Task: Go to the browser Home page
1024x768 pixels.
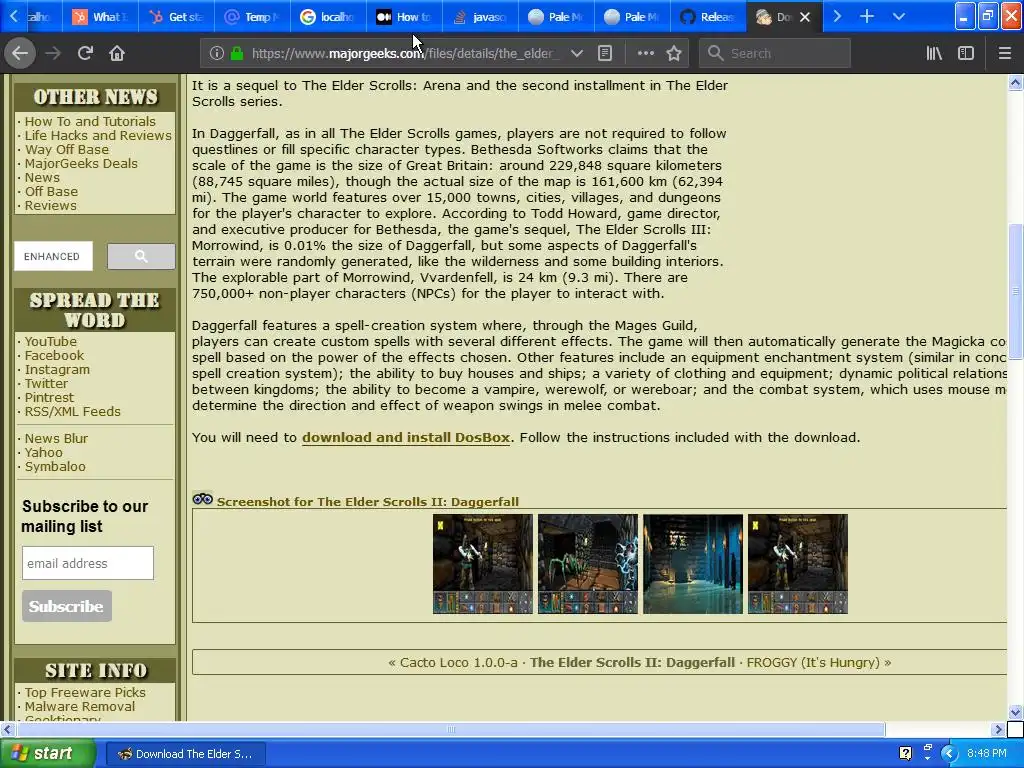Action: coord(117,53)
